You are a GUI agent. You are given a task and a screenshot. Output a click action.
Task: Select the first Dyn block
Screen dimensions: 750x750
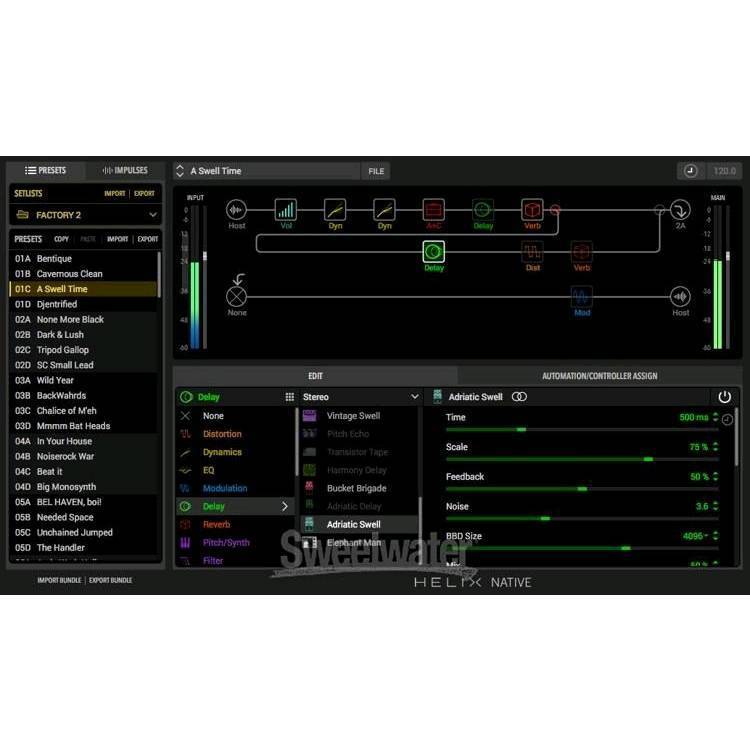[335, 210]
